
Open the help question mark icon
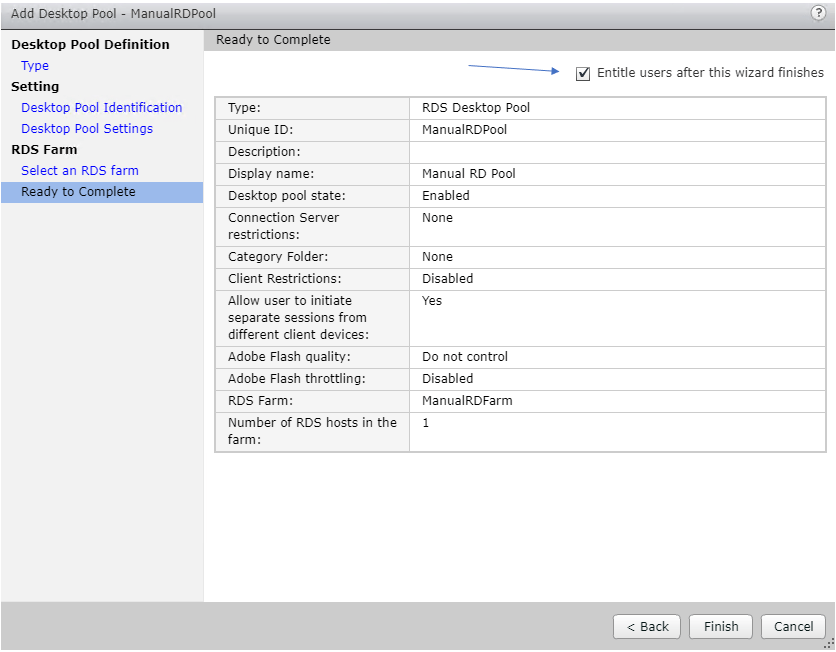(818, 12)
